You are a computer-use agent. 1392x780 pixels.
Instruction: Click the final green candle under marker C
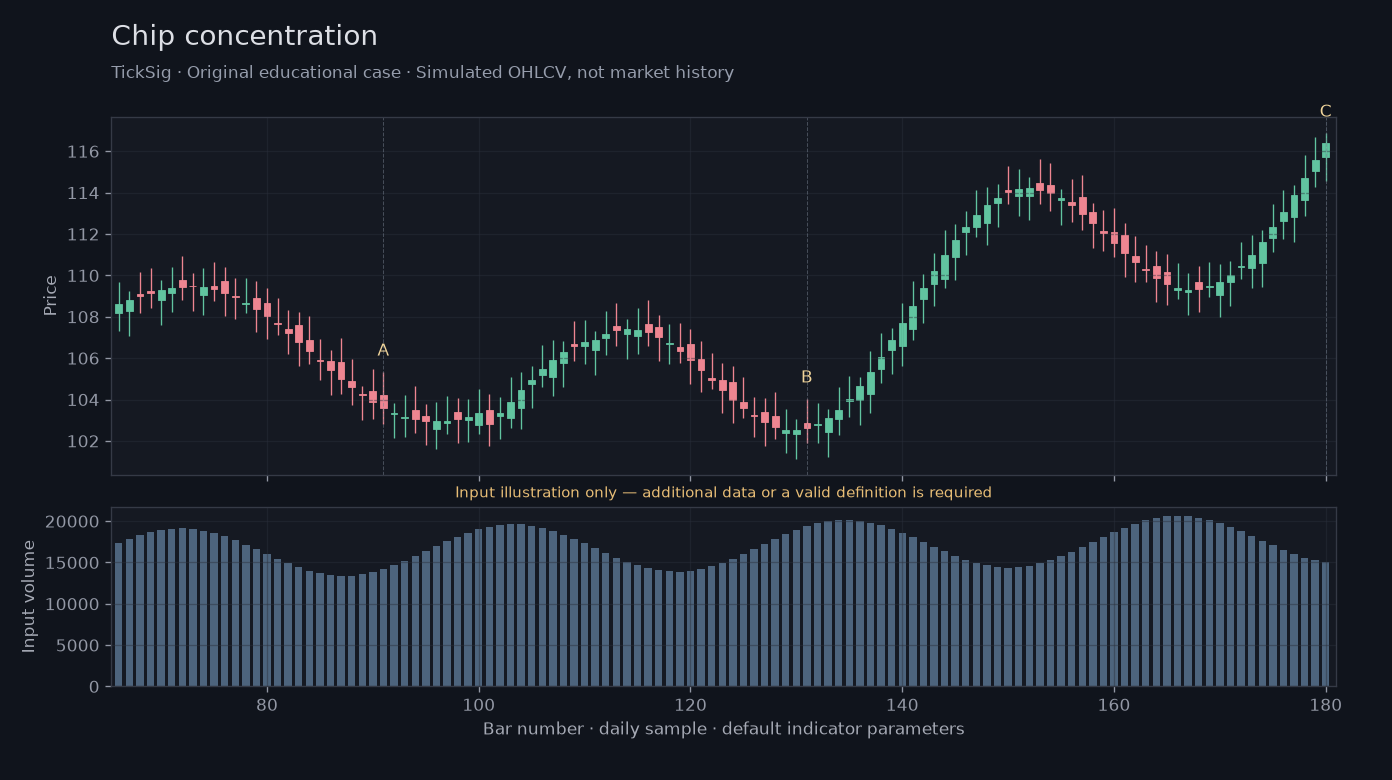[x=1326, y=150]
